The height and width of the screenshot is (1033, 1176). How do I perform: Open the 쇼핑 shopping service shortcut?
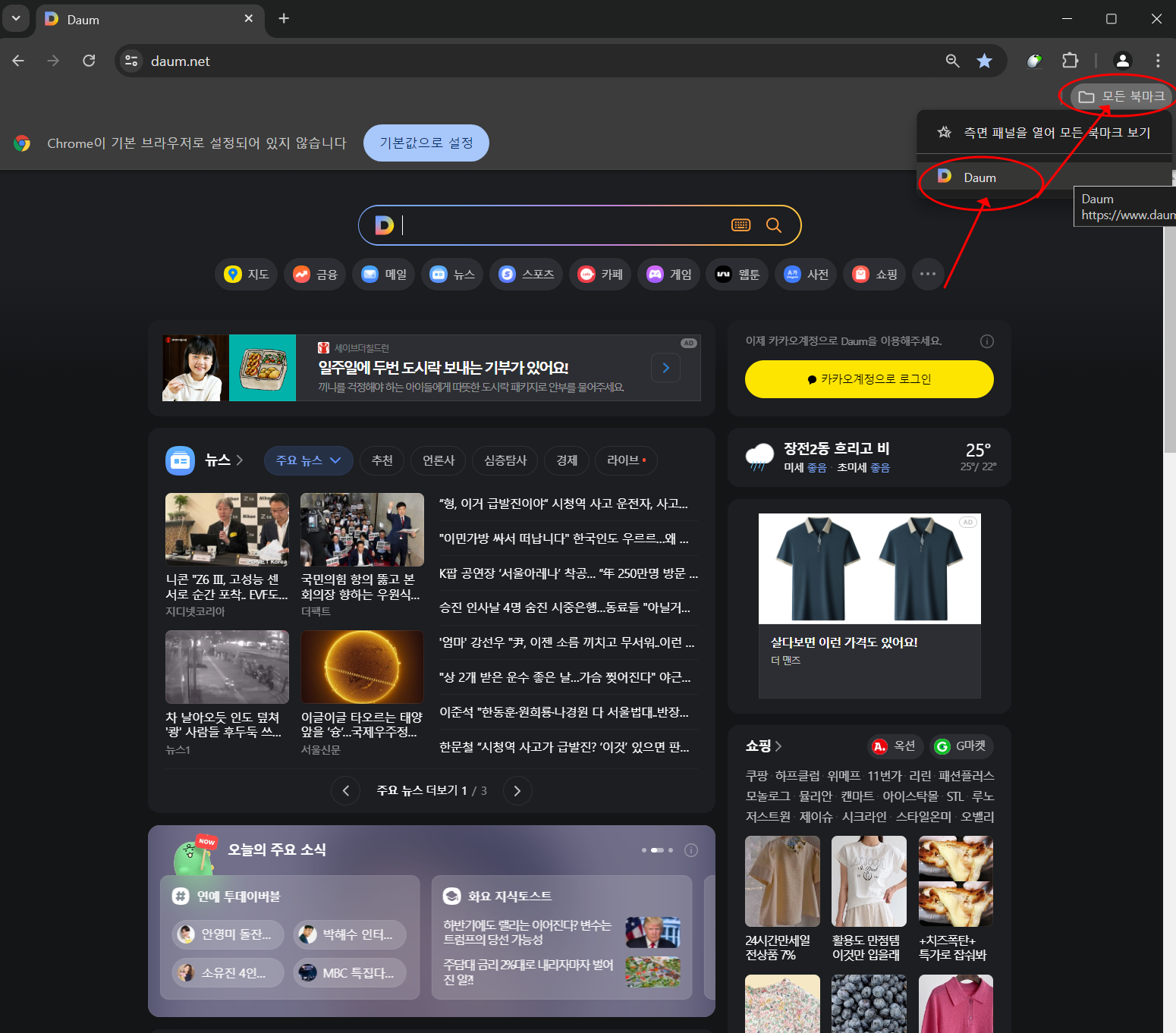(x=875, y=274)
